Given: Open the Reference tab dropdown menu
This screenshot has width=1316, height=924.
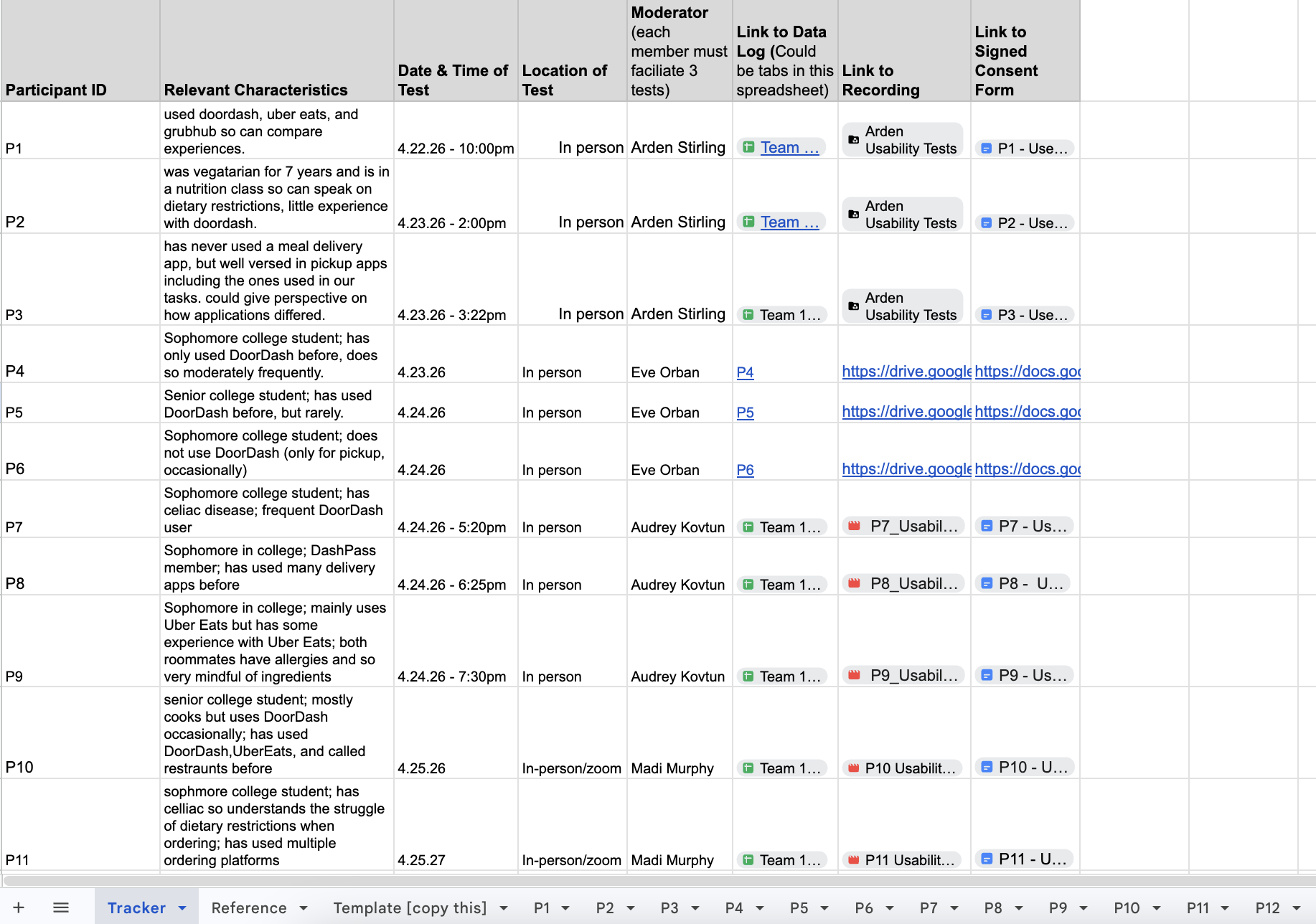Looking at the screenshot, I should [303, 908].
